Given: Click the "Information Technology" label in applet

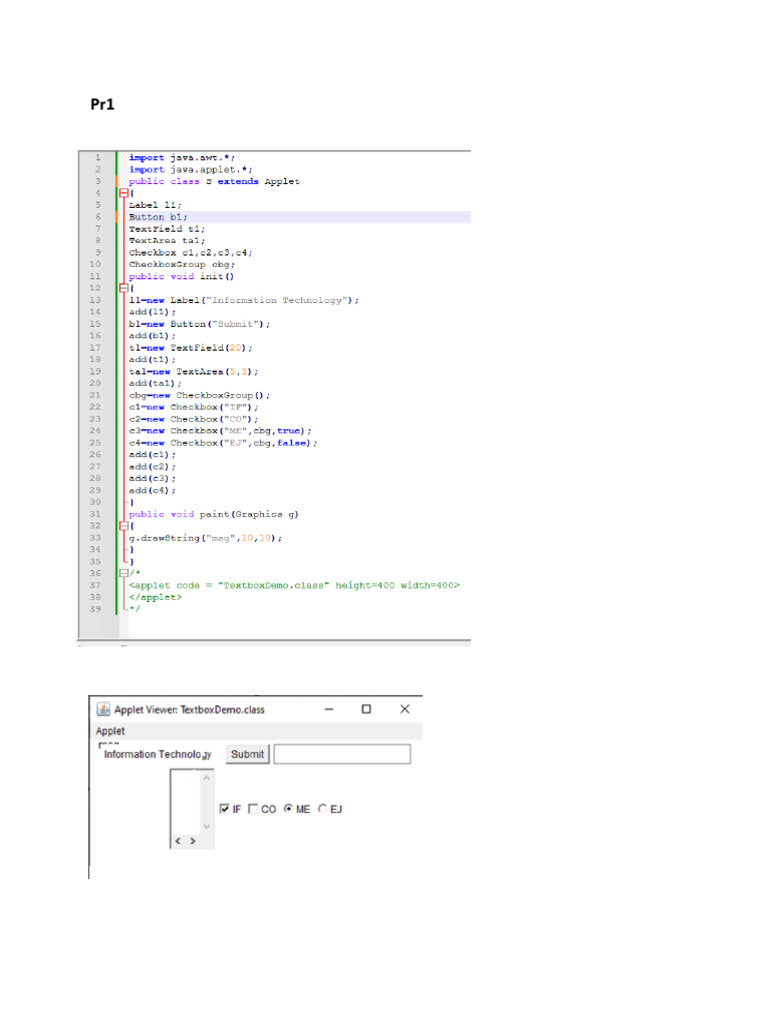Looking at the screenshot, I should click(157, 754).
